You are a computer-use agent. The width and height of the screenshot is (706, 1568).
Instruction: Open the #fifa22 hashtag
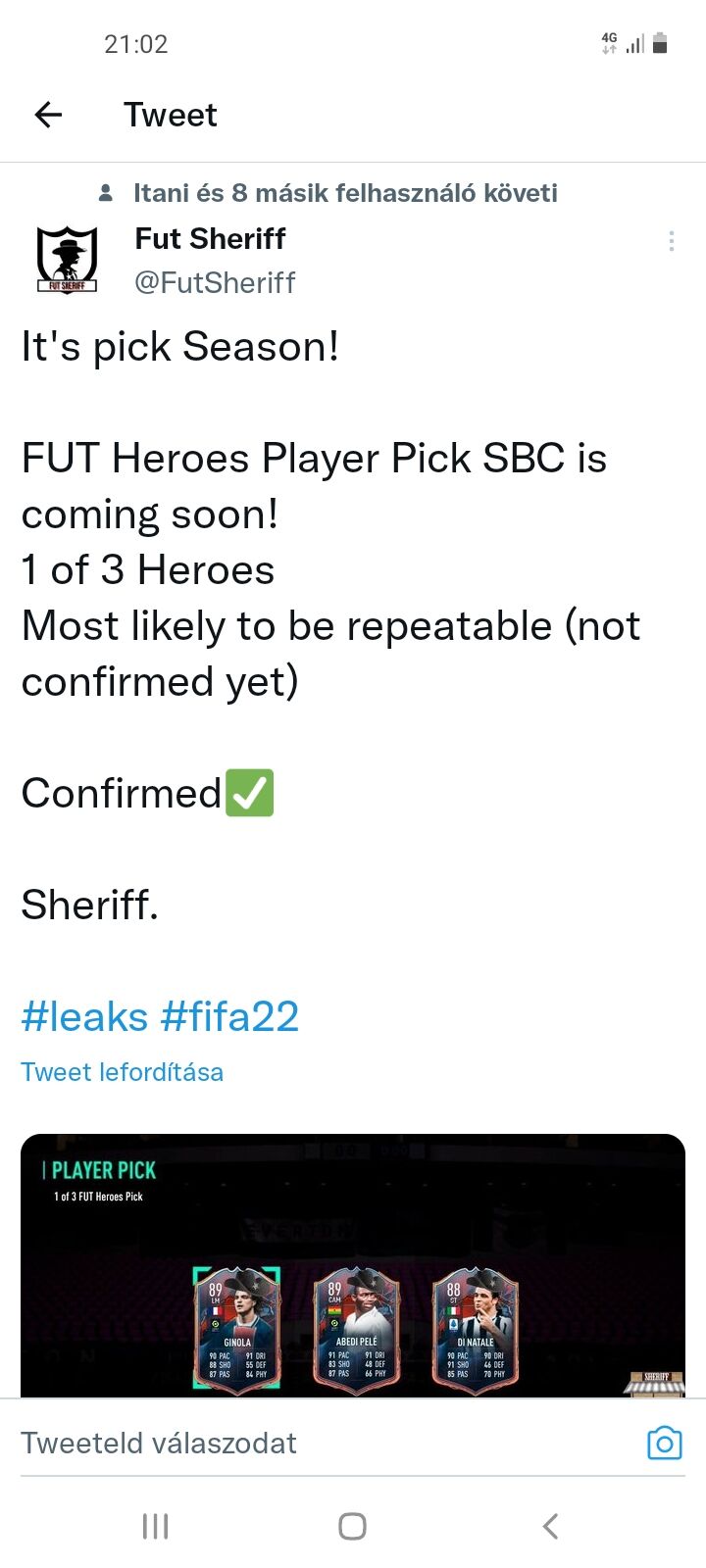tap(229, 1016)
